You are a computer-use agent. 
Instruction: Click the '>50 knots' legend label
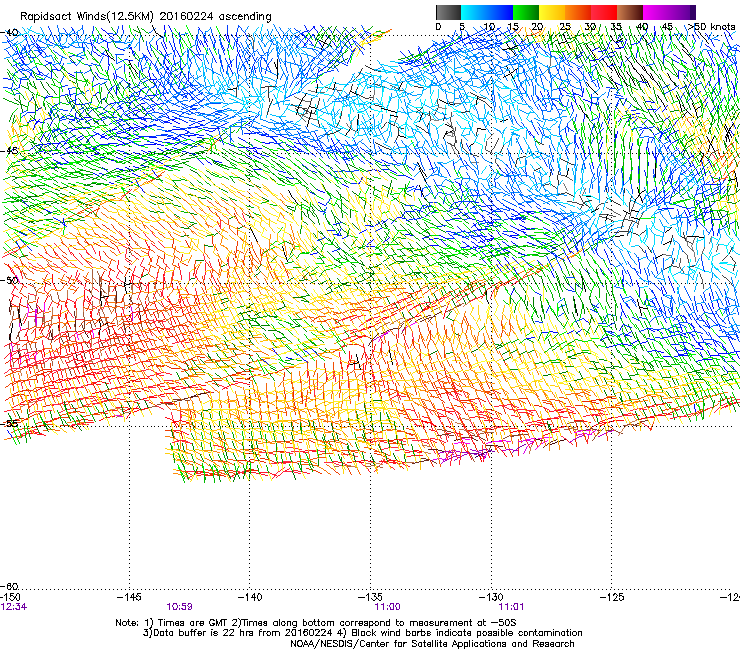coord(712,27)
